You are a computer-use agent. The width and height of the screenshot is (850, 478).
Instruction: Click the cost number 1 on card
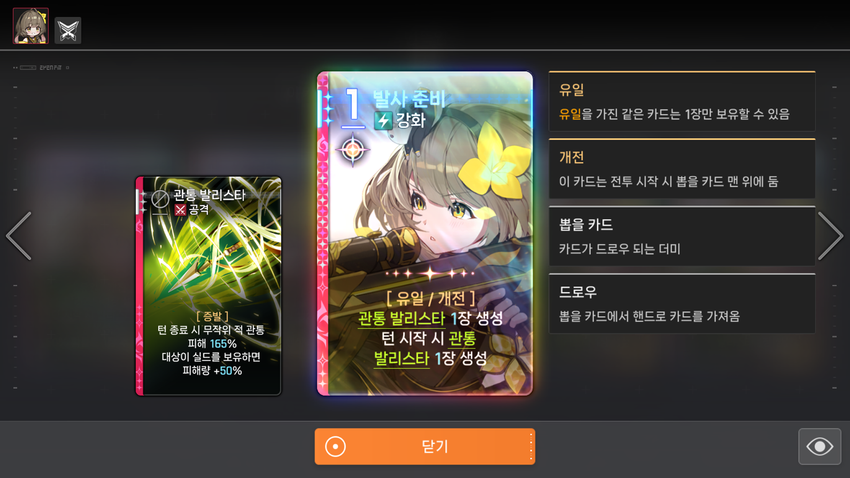pyautogui.click(x=352, y=106)
